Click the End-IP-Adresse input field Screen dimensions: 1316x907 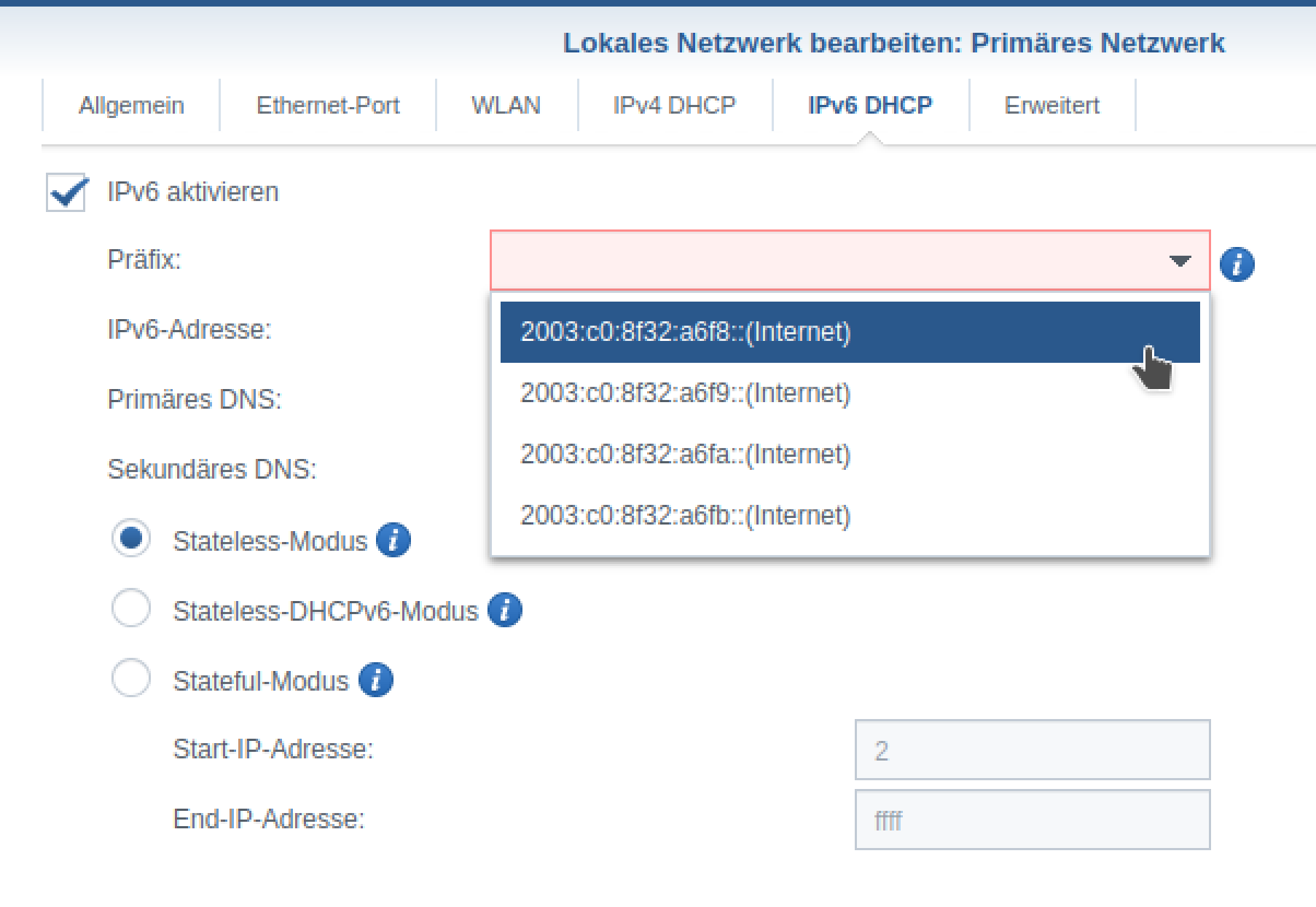click(1032, 820)
